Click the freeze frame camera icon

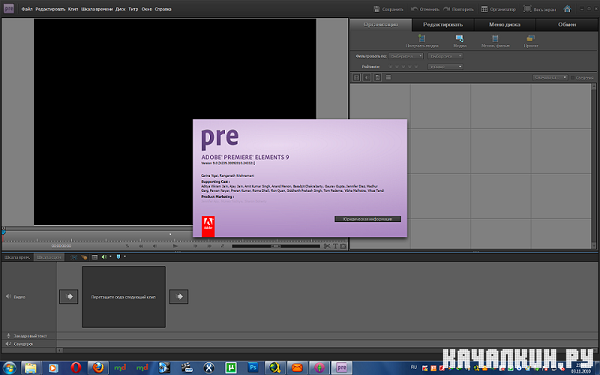click(x=343, y=246)
